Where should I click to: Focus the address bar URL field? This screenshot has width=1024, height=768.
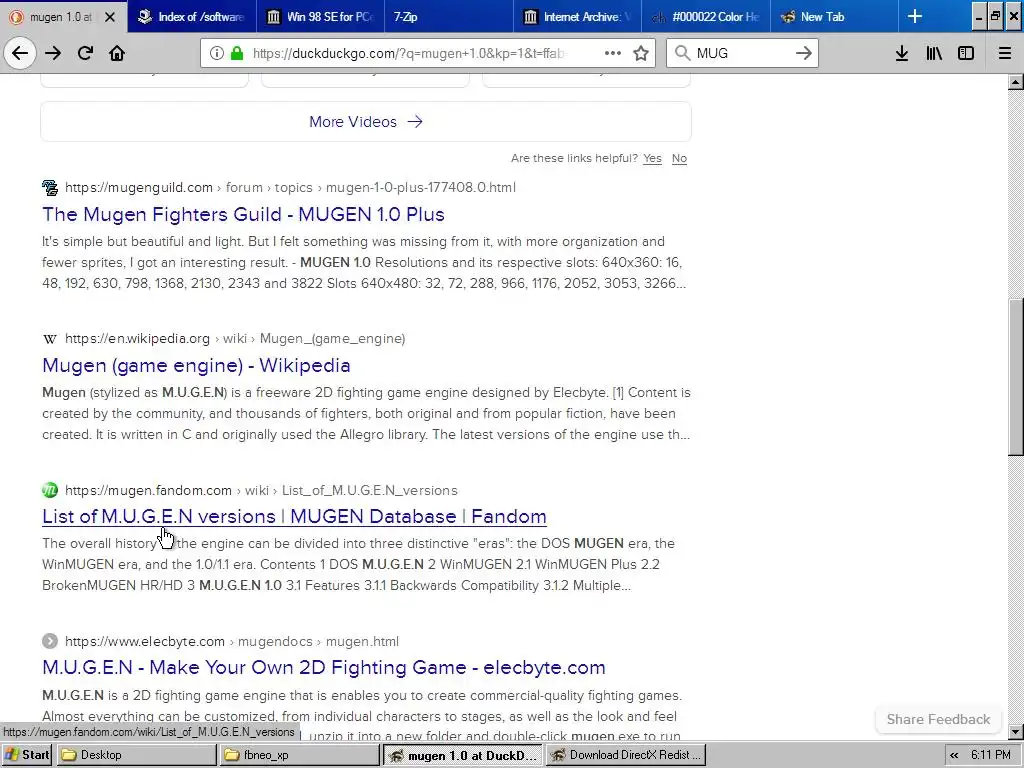coord(408,53)
